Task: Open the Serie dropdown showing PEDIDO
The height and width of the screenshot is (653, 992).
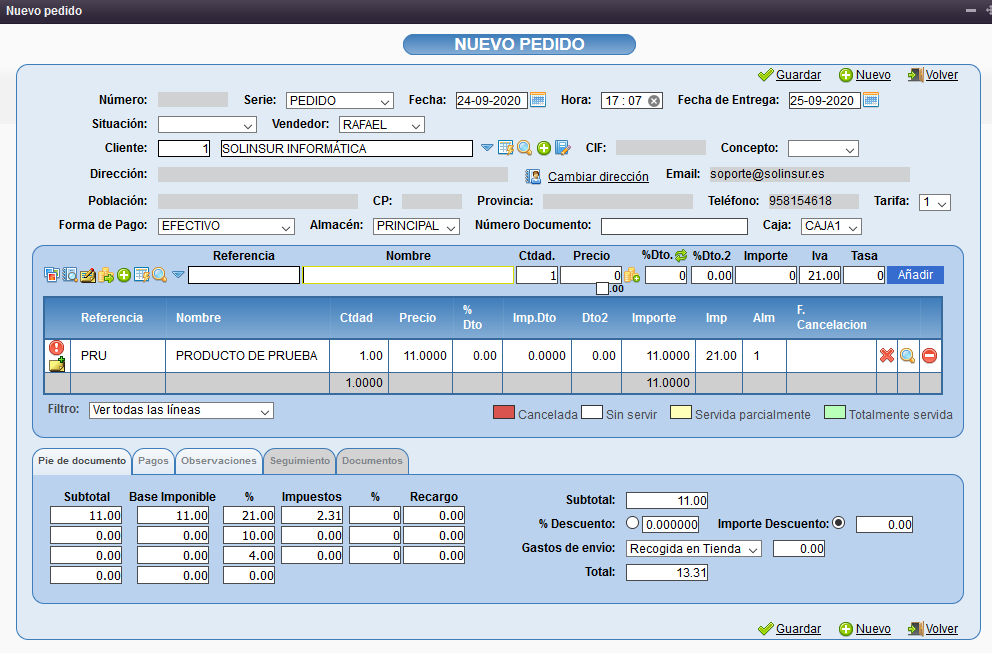Action: 340,101
